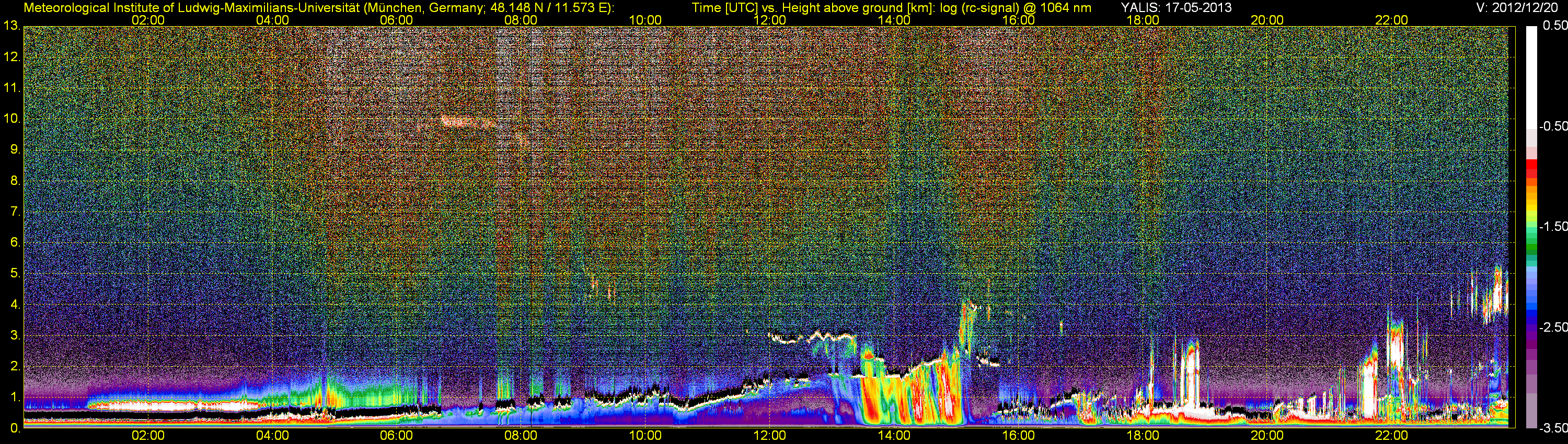
Task: Click the height axis label 7
Action: tap(15, 212)
